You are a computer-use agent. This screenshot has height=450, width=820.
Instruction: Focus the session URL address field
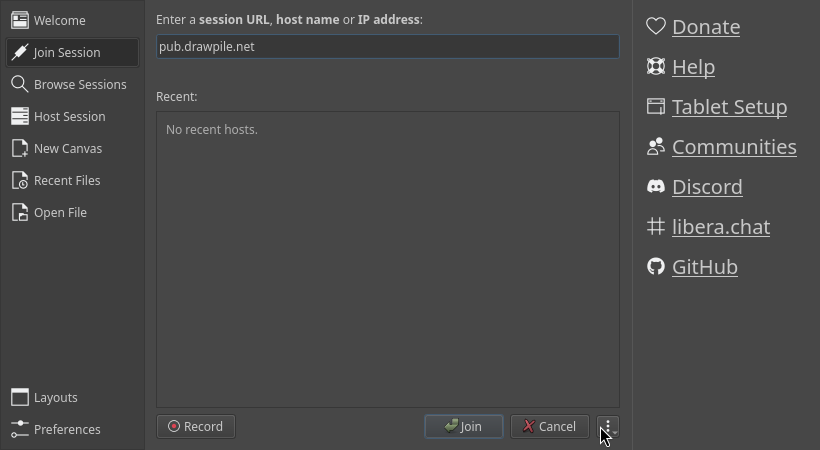click(387, 47)
